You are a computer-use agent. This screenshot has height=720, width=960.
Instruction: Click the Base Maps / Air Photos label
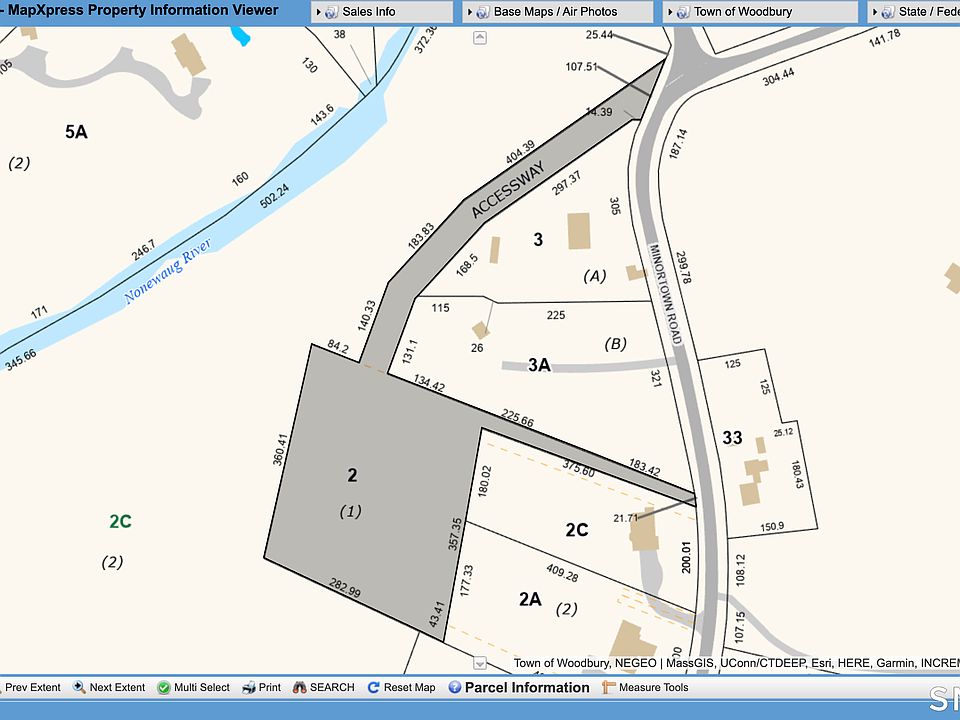click(x=555, y=12)
